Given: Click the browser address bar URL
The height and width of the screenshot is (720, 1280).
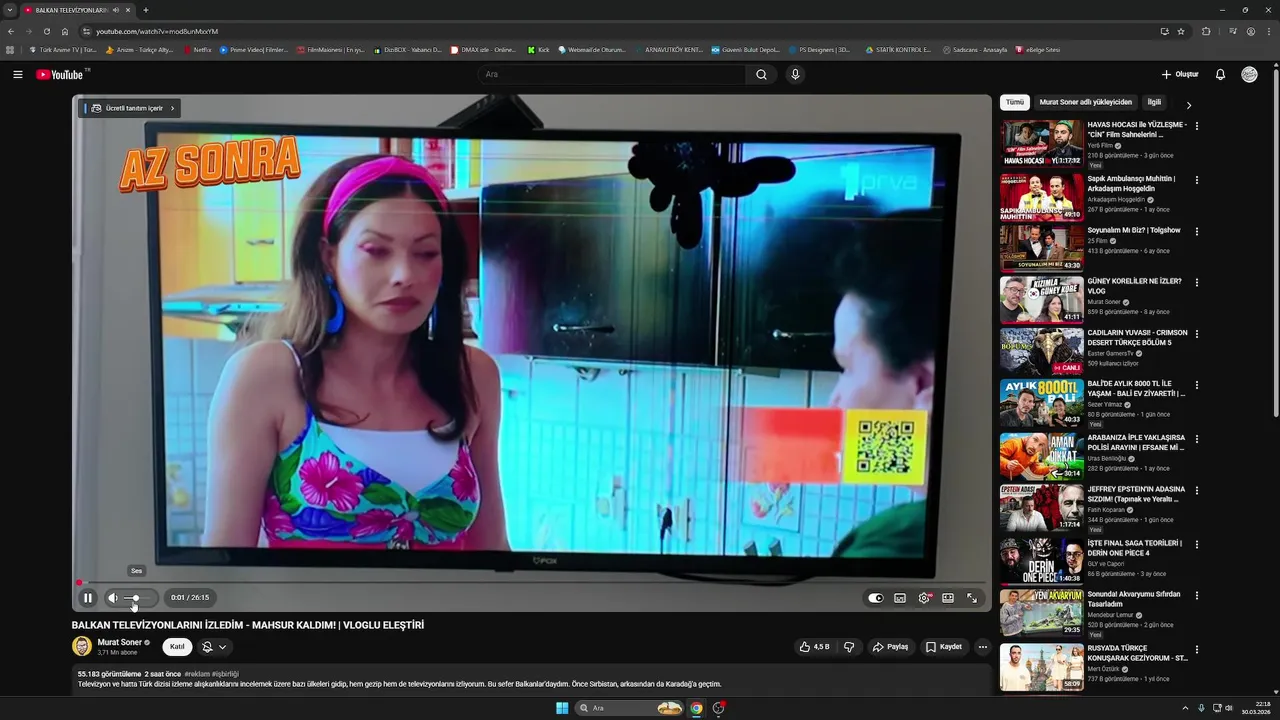Looking at the screenshot, I should click(157, 31).
